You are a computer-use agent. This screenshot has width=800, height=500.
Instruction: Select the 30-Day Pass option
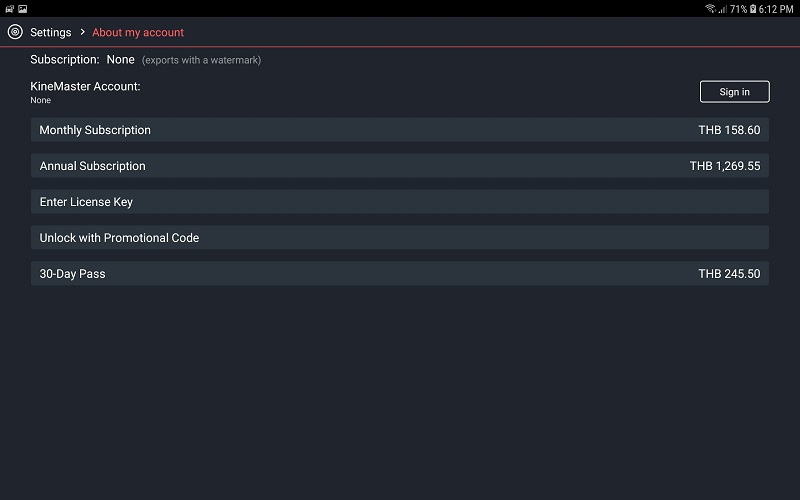tap(72, 274)
